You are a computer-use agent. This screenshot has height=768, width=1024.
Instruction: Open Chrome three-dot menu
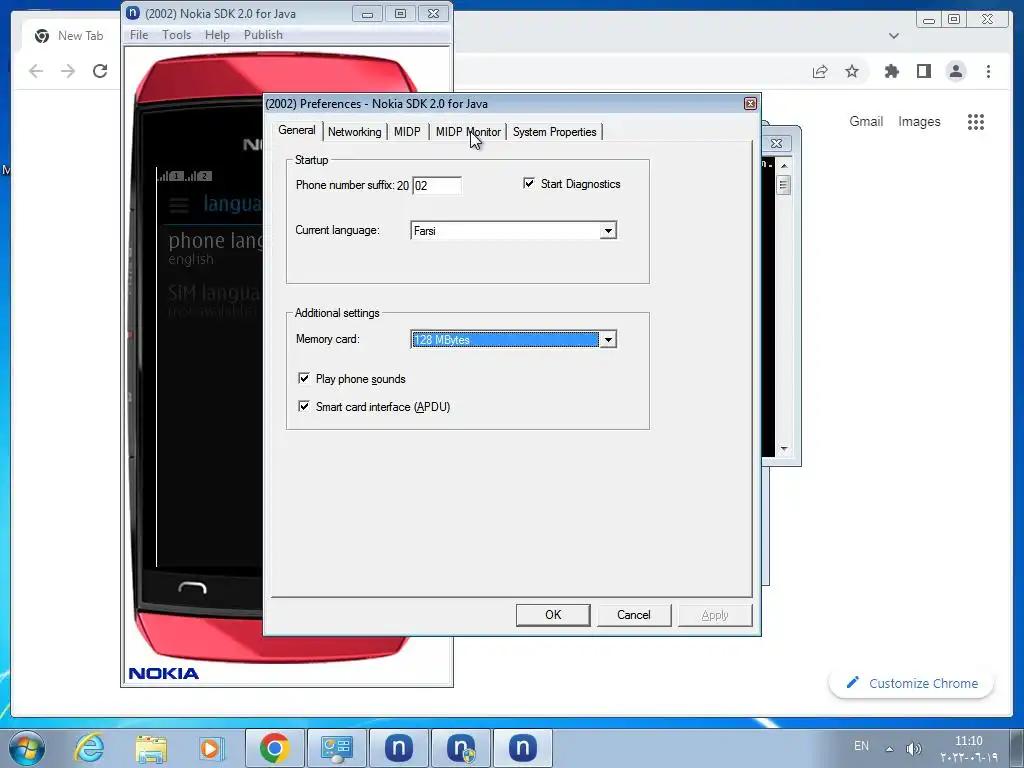coord(988,71)
